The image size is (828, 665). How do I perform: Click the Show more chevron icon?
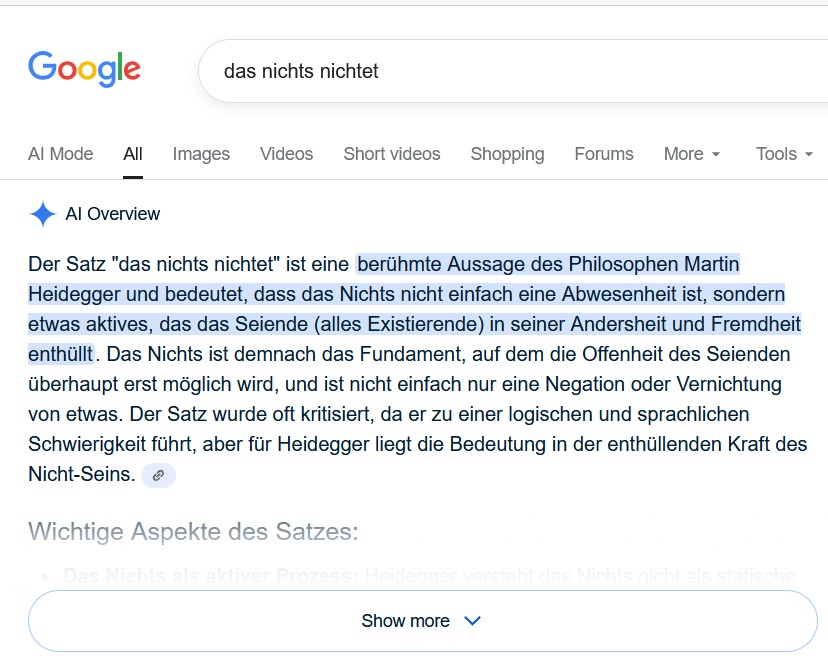point(473,621)
